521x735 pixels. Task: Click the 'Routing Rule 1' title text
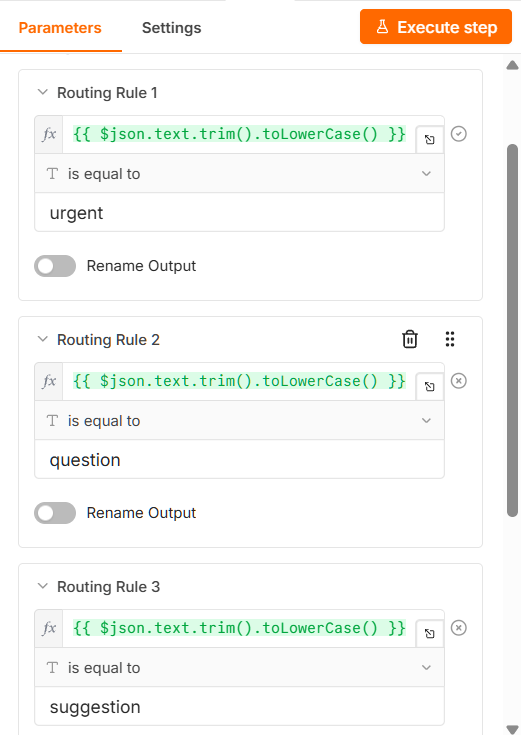[x=107, y=93]
